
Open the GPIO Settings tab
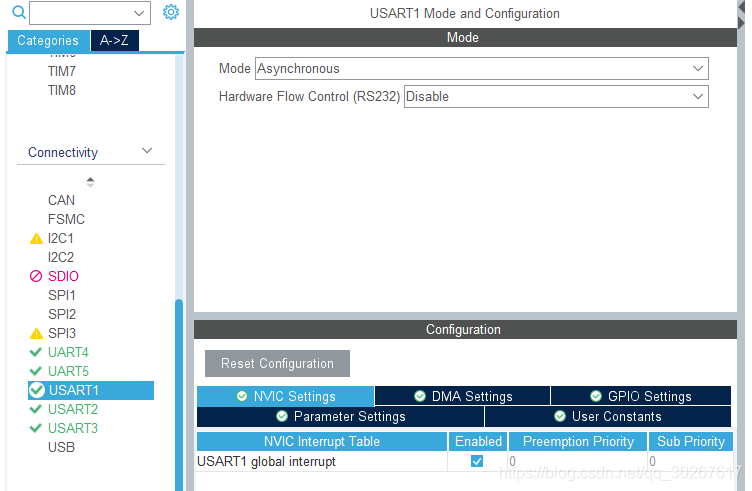(641, 396)
